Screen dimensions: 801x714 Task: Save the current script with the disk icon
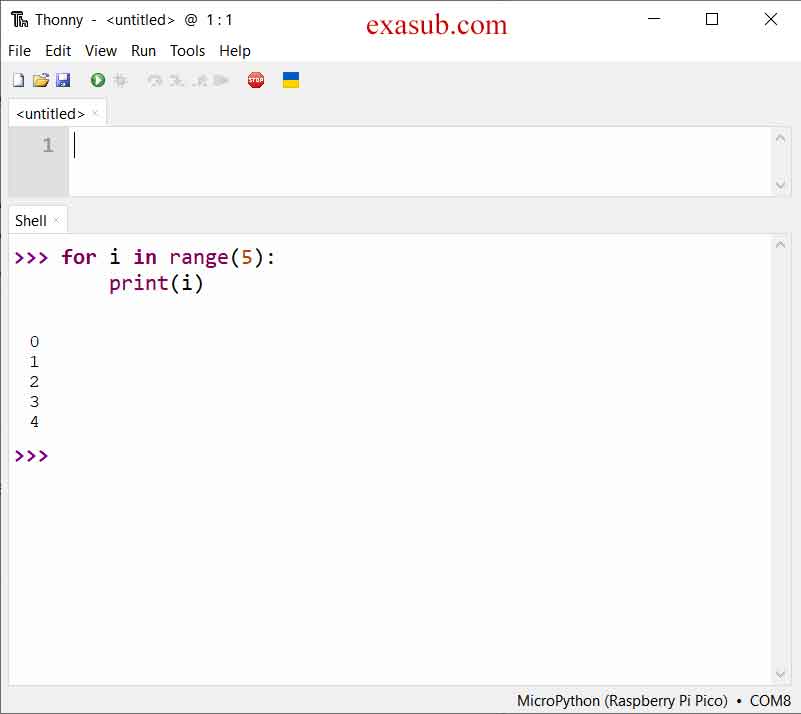(64, 79)
